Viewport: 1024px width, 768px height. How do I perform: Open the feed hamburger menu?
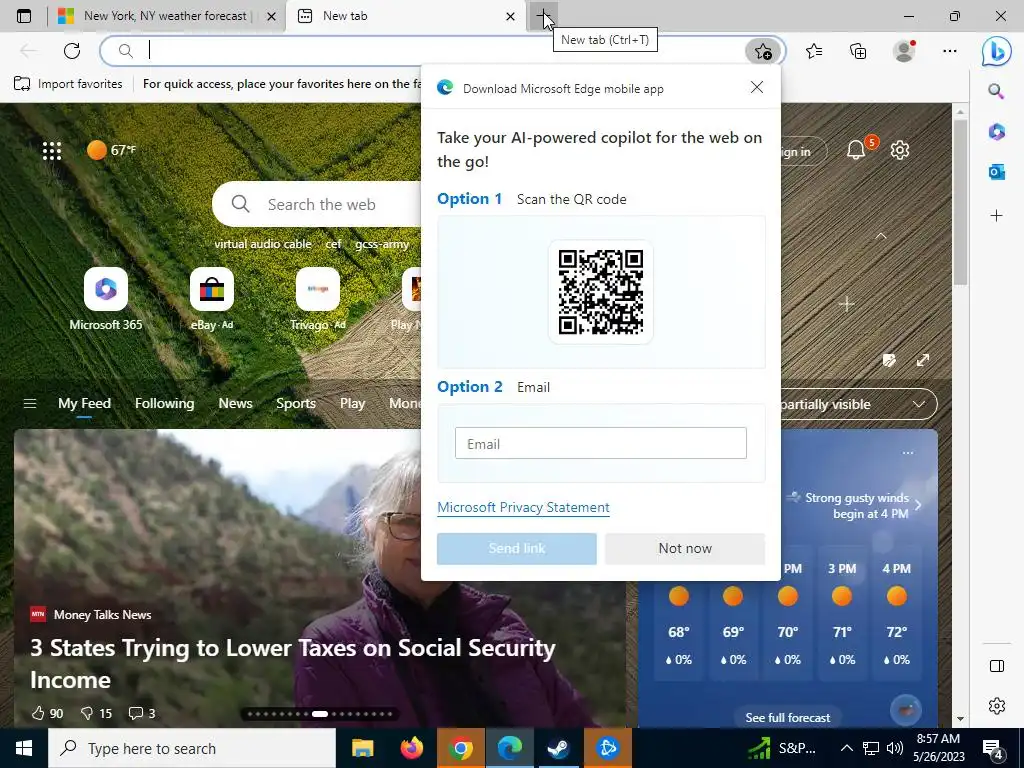30,404
